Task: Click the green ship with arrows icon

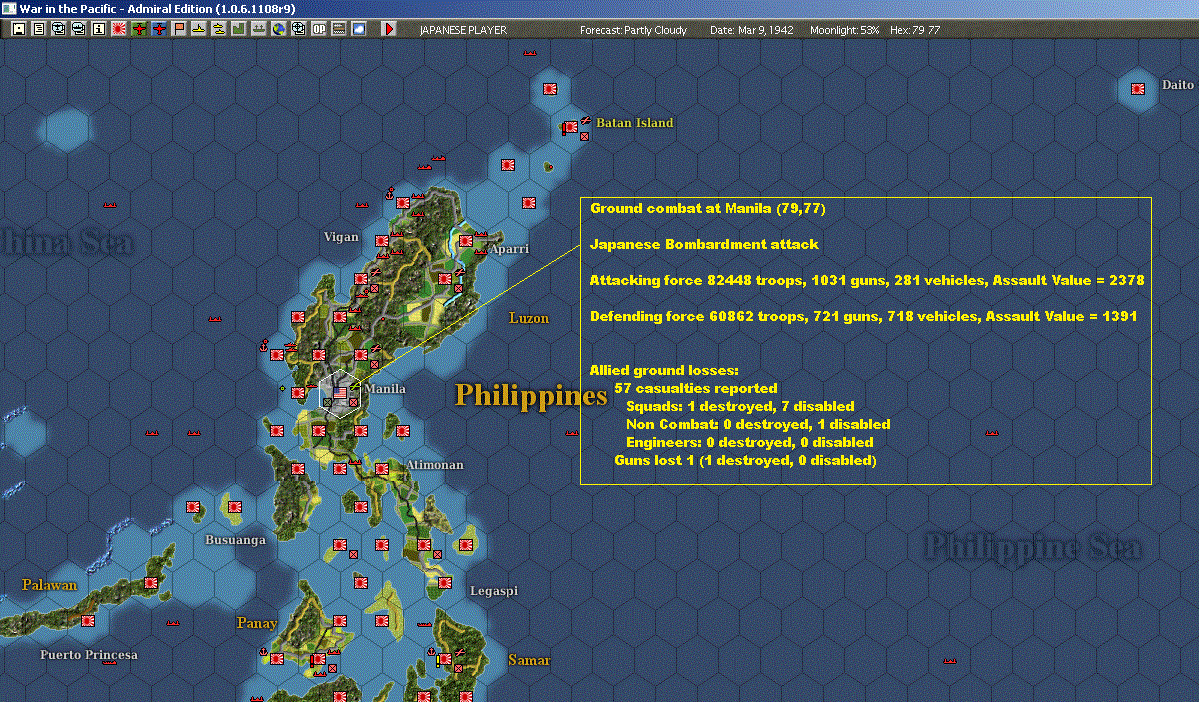Action: coord(258,29)
